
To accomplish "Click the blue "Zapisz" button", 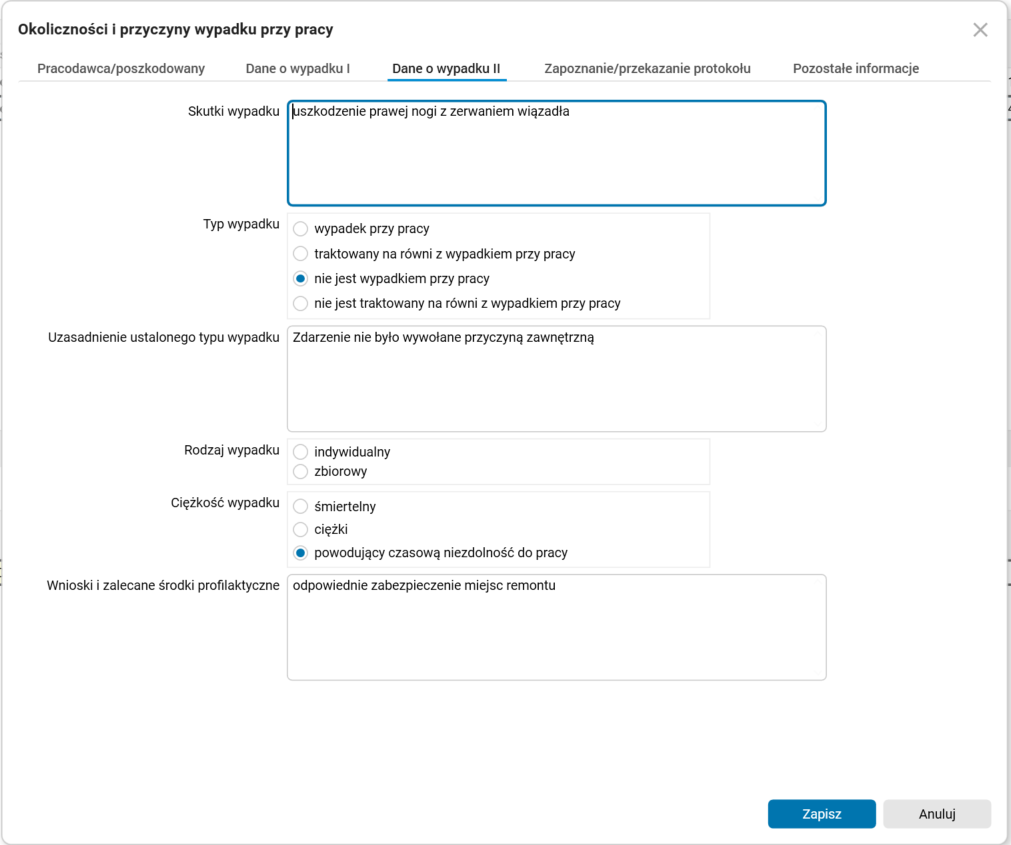I will tap(821, 813).
